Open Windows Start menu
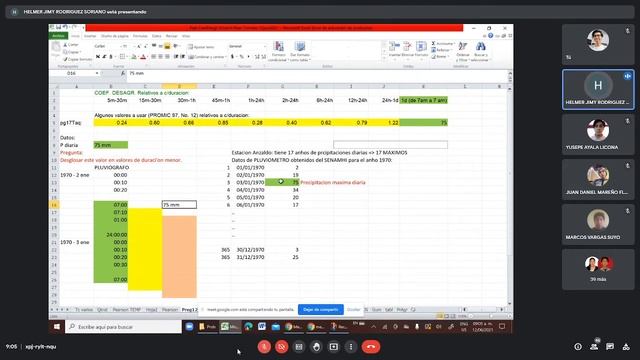This screenshot has width=640, height=360. pyautogui.click(x=57, y=327)
